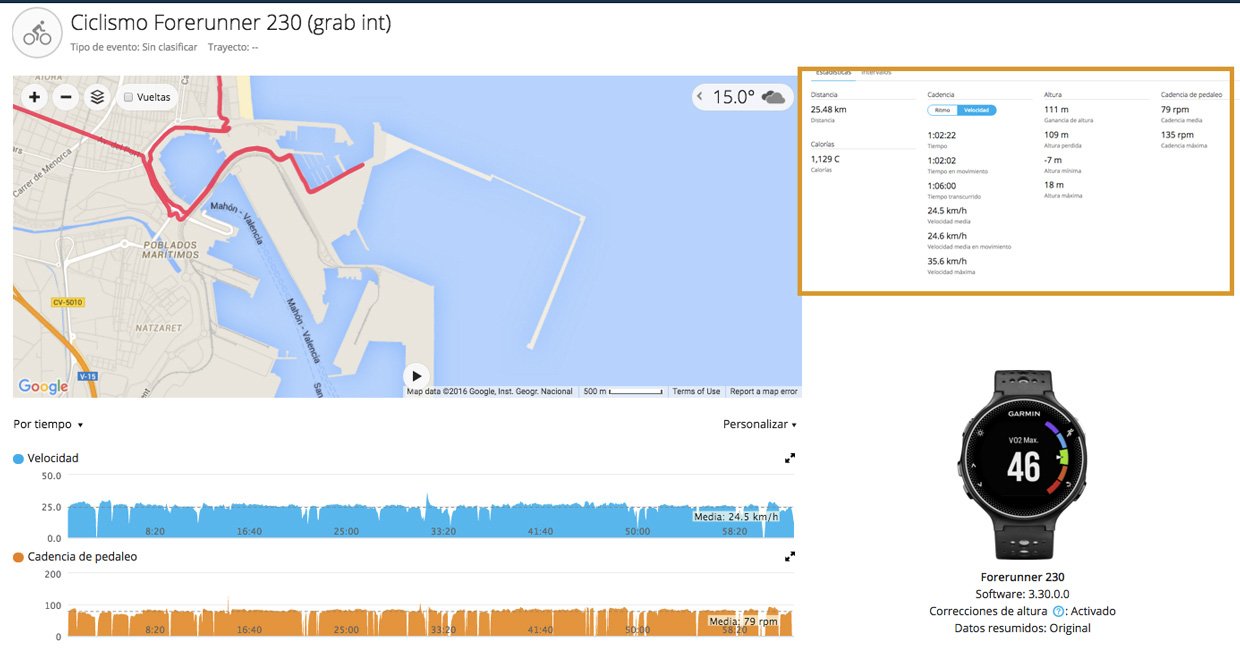
Task: Click the blue Velocidad legend dot
Action: (18, 459)
